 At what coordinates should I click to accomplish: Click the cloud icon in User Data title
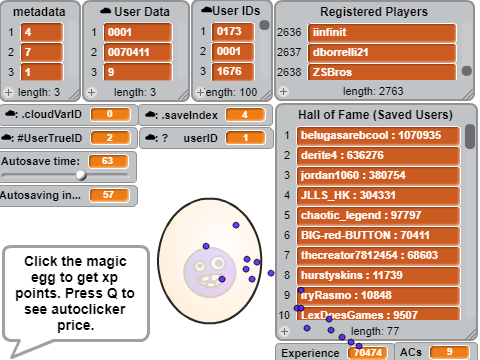pyautogui.click(x=105, y=11)
